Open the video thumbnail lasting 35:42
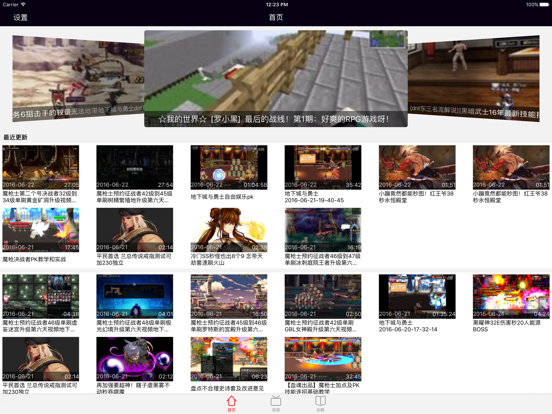Image resolution: width=552 pixels, height=414 pixels. (x=323, y=167)
